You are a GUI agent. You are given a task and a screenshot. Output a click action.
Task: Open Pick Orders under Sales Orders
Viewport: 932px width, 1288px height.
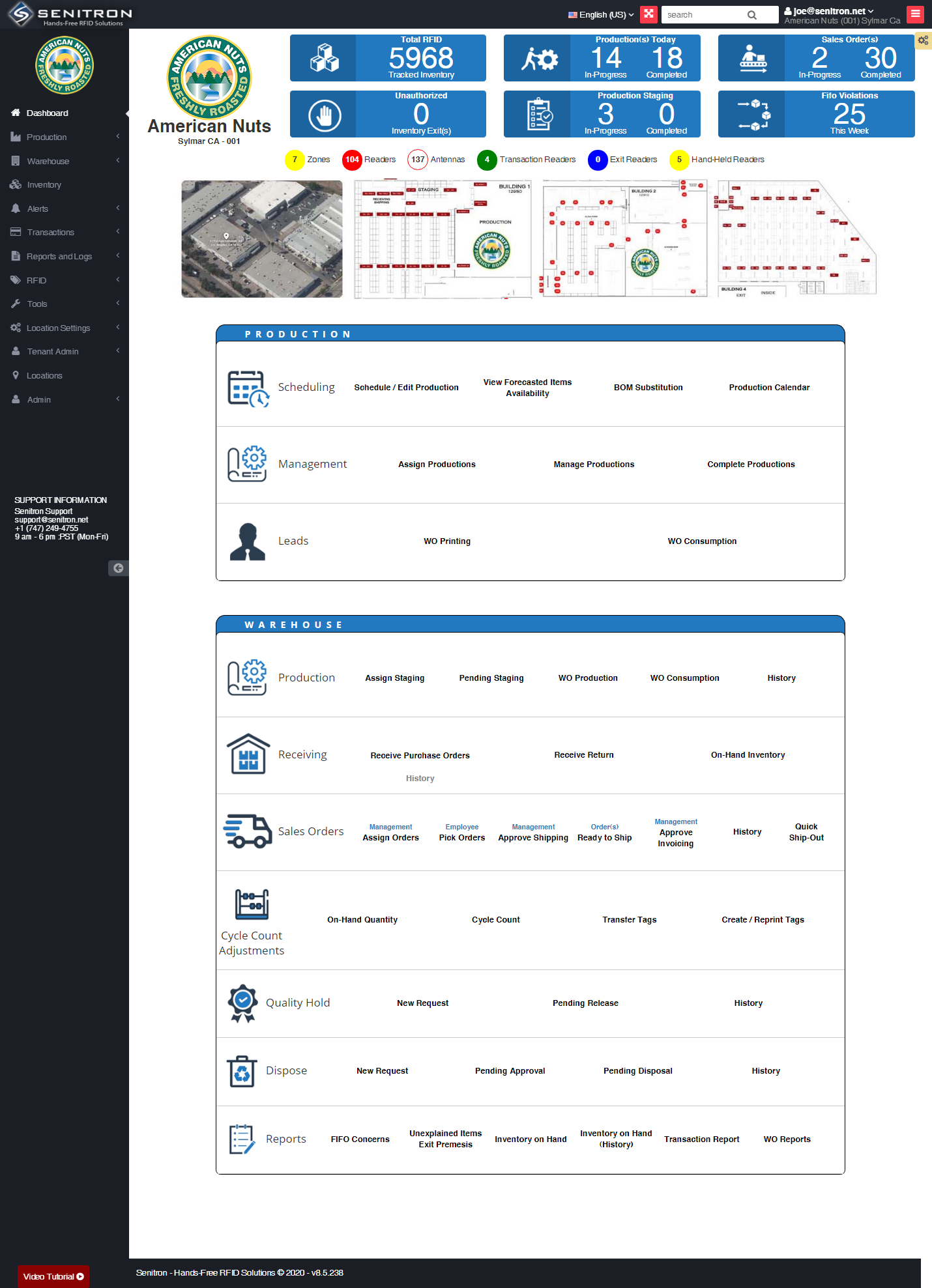click(462, 838)
